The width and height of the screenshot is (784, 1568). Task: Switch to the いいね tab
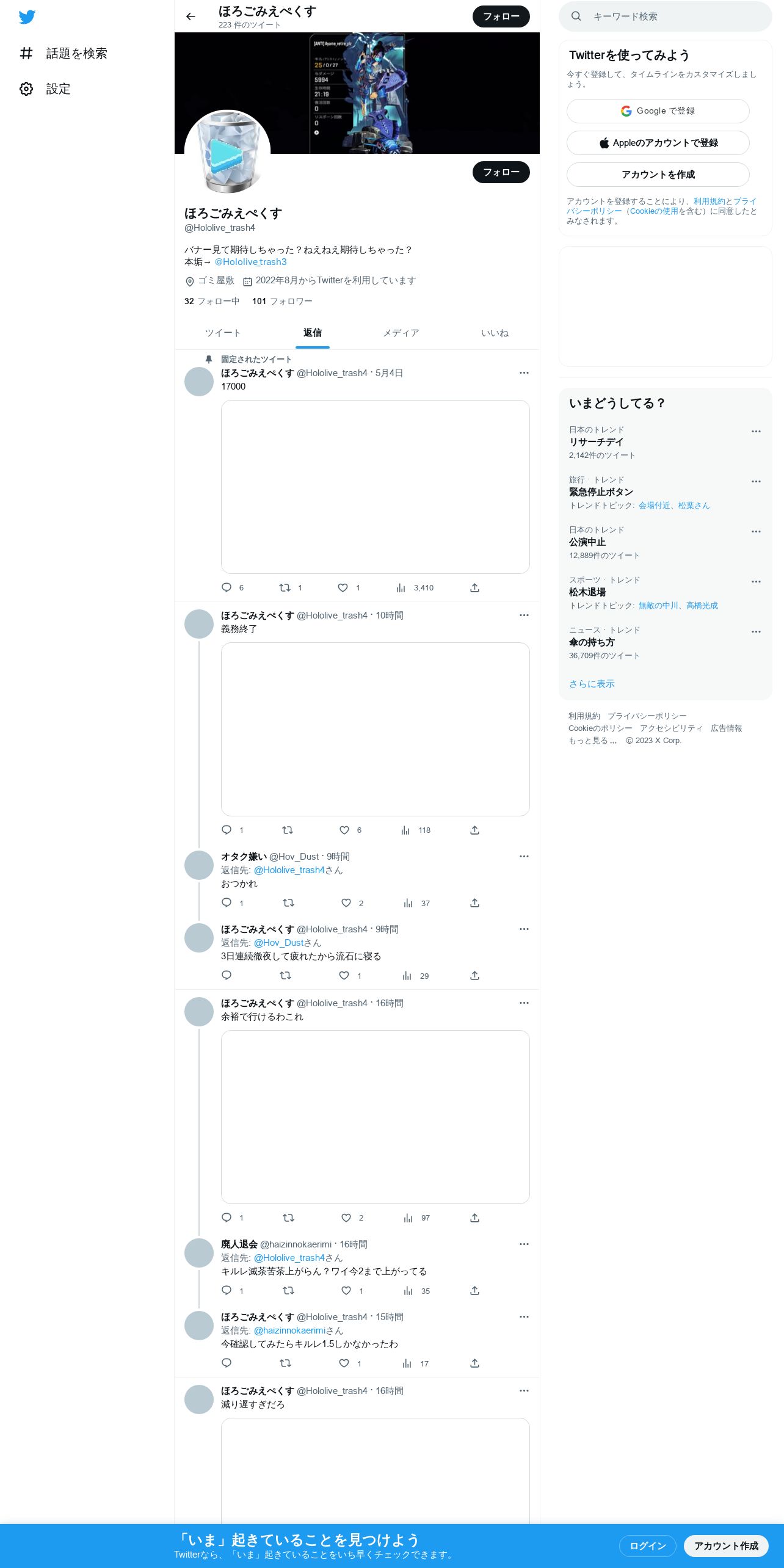[x=495, y=333]
